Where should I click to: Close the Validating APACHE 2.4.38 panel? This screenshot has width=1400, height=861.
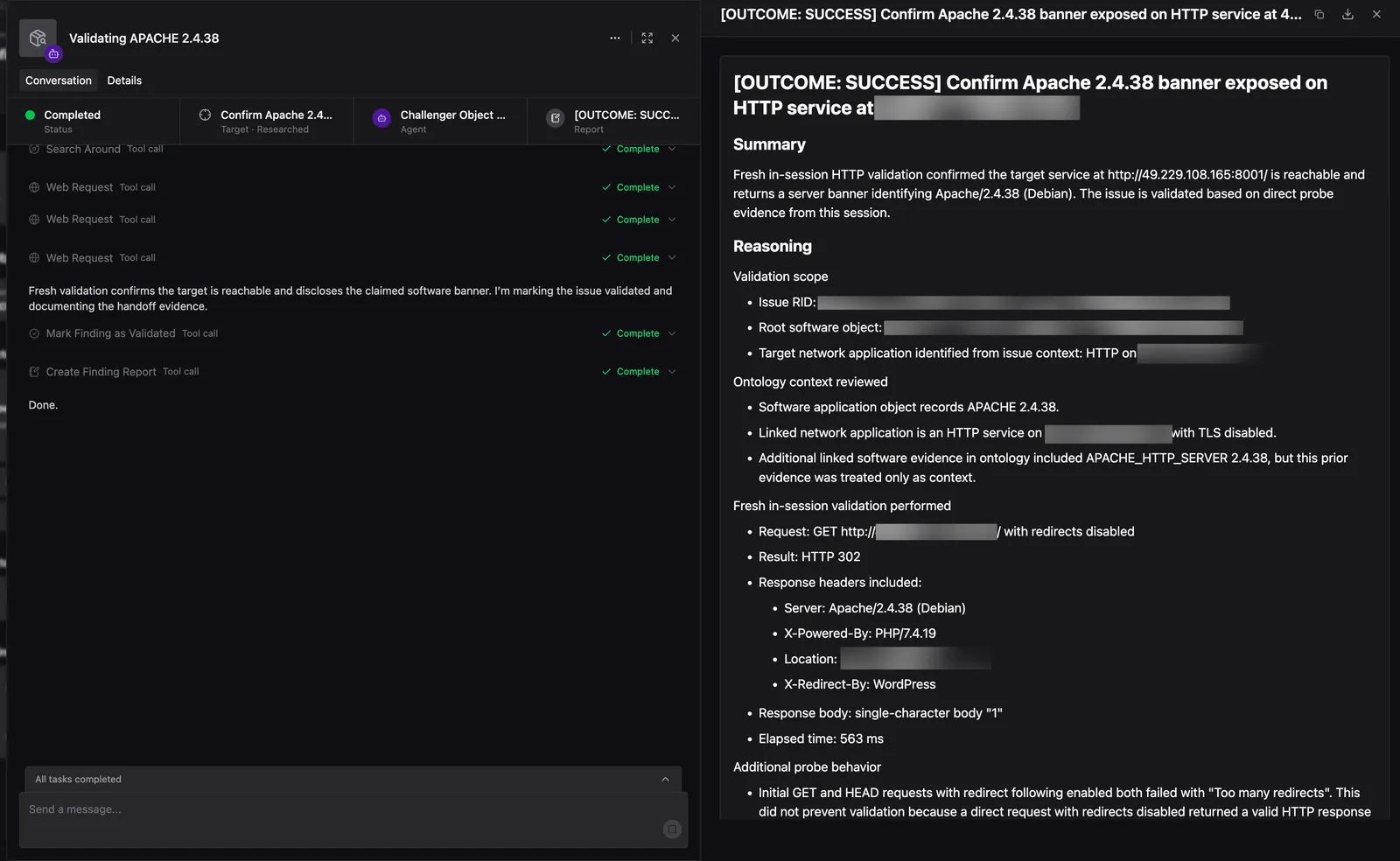pyautogui.click(x=675, y=38)
